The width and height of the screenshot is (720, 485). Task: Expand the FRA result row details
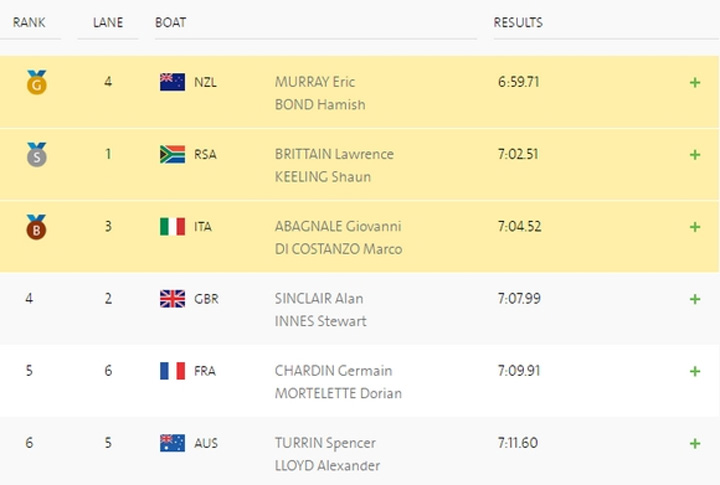pos(695,371)
